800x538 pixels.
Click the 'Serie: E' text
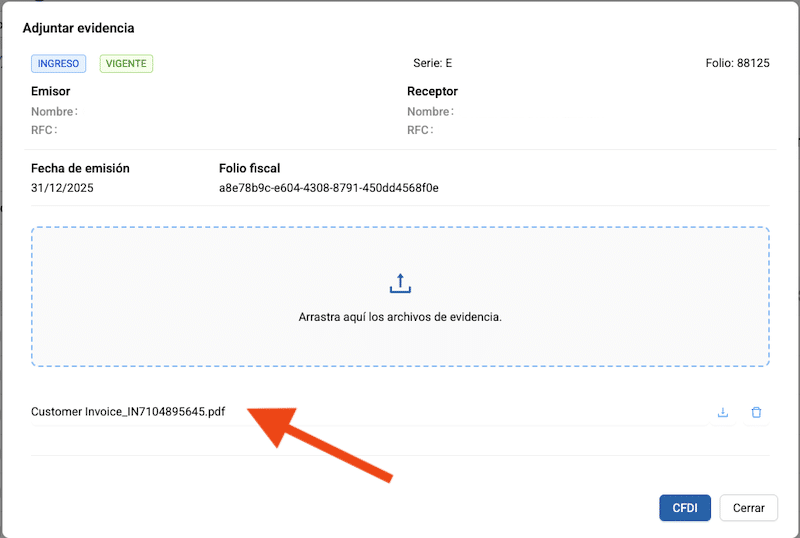coord(432,63)
